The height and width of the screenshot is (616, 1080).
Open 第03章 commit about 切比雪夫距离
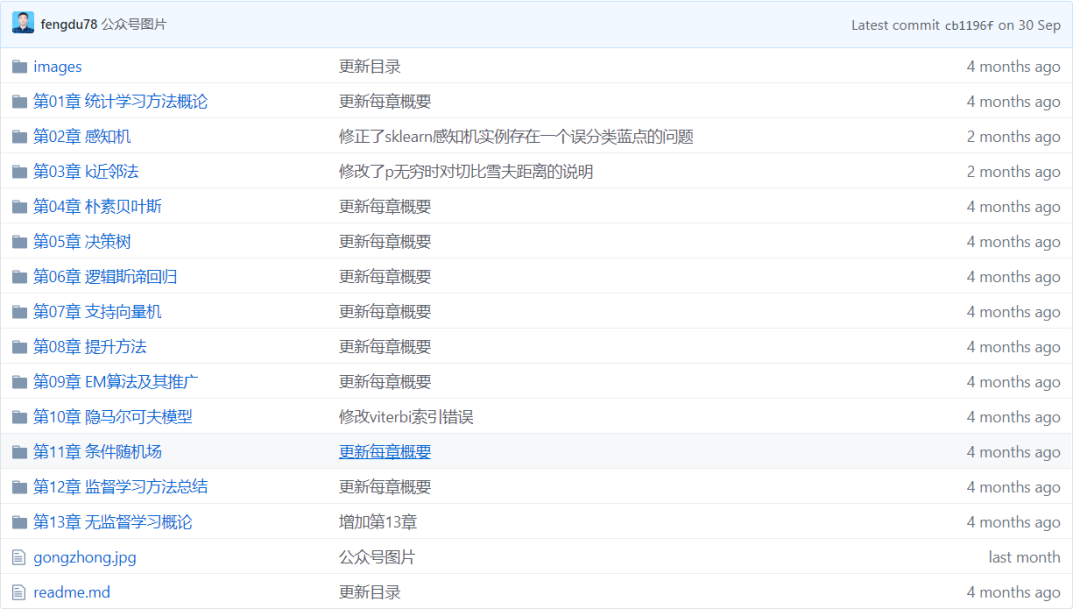(466, 172)
